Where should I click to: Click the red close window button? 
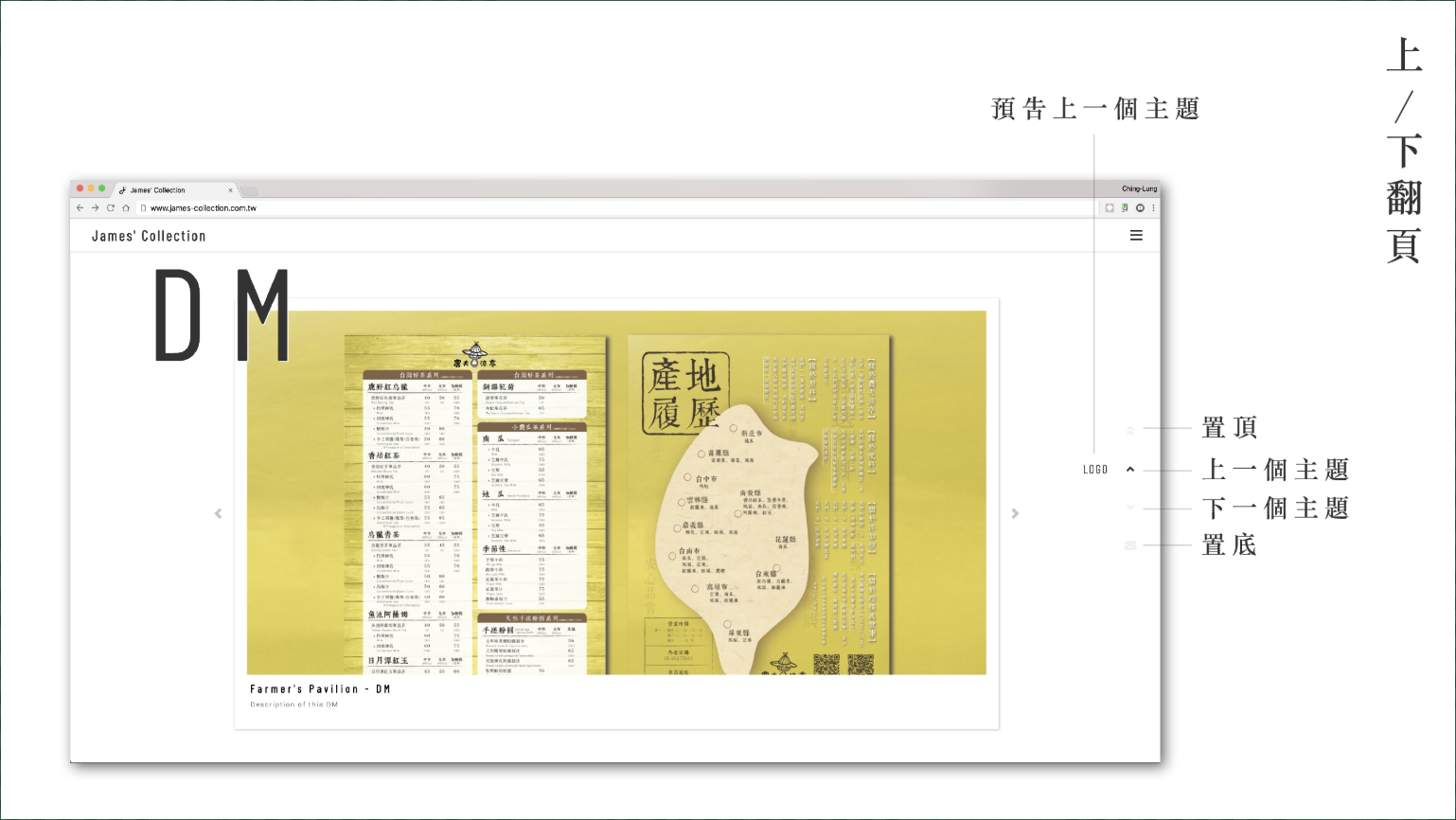pyautogui.click(x=80, y=188)
